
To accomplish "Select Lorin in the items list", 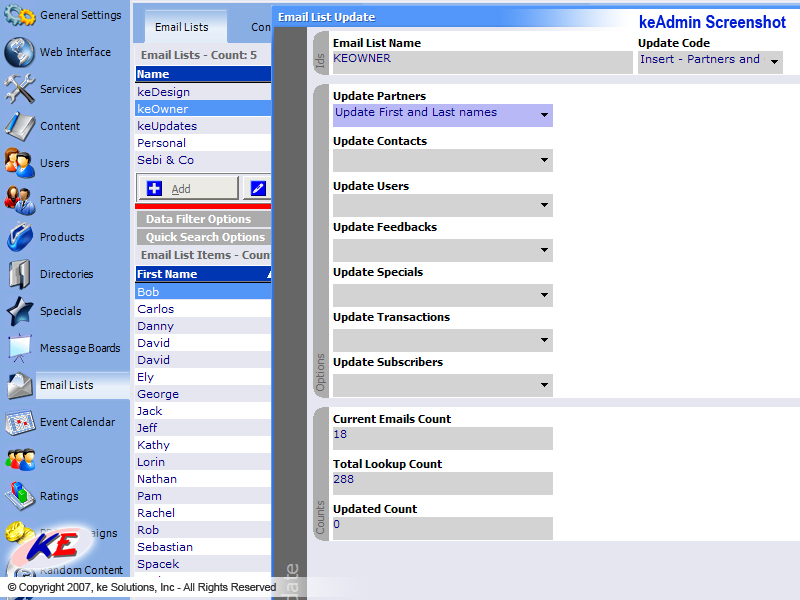I will coord(203,462).
